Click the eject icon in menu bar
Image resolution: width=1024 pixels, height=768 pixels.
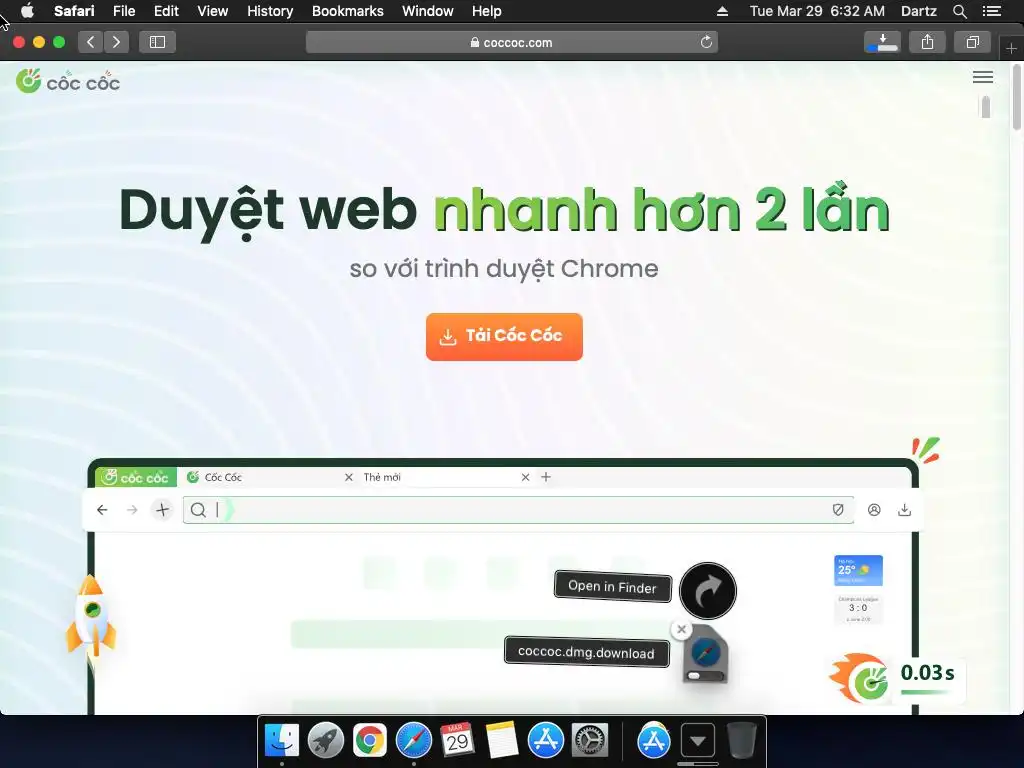722,11
